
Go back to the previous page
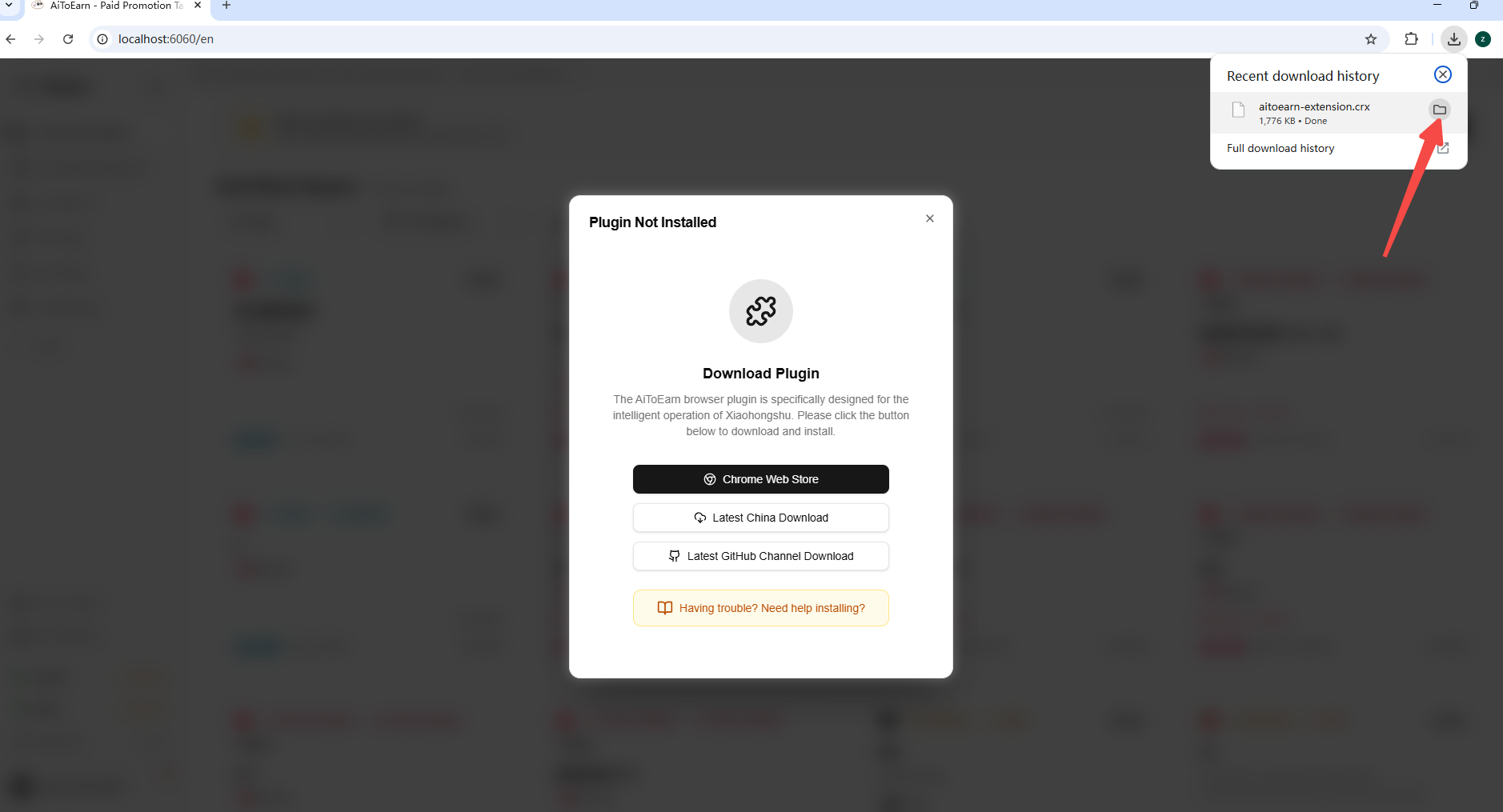(10, 38)
